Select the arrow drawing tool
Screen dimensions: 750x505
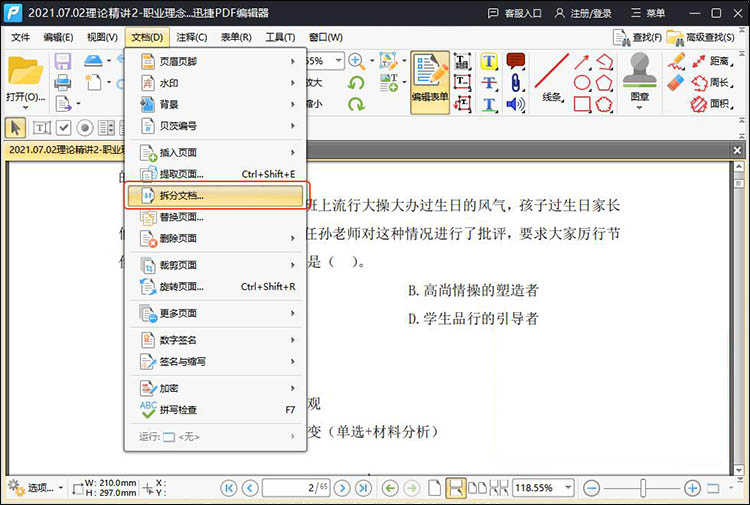[582, 62]
